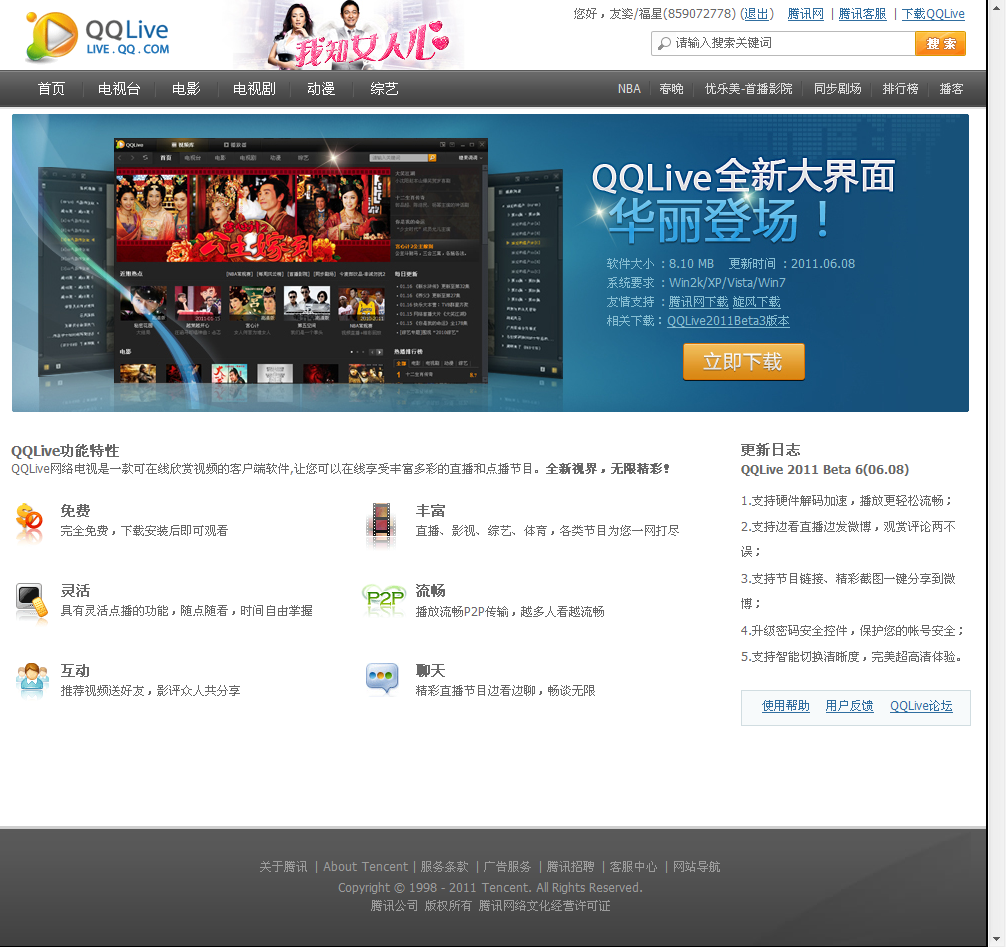Image resolution: width=1007 pixels, height=947 pixels.
Task: Click the 免费 free feature icon
Action: [x=30, y=521]
